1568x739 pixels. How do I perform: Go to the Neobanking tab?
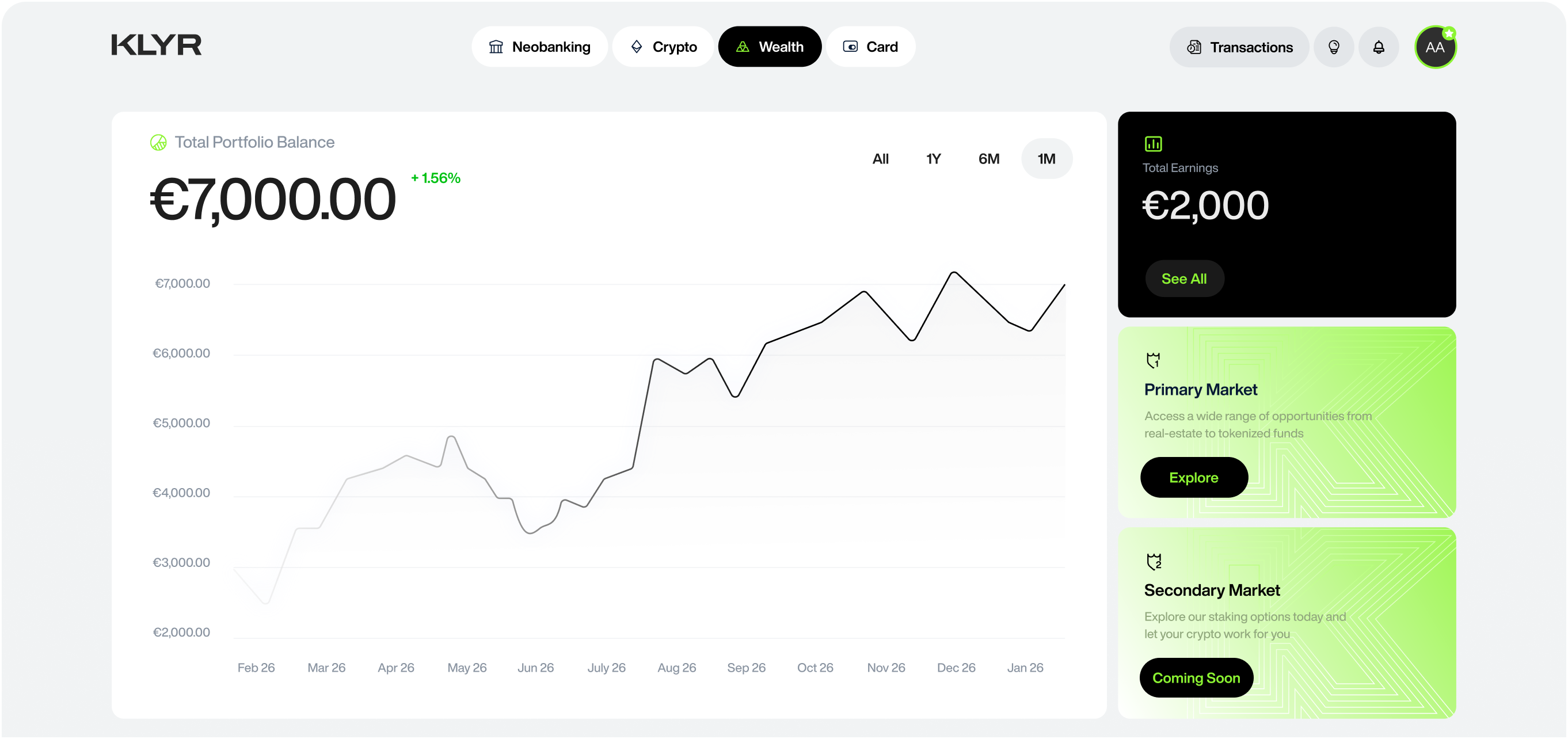click(540, 46)
